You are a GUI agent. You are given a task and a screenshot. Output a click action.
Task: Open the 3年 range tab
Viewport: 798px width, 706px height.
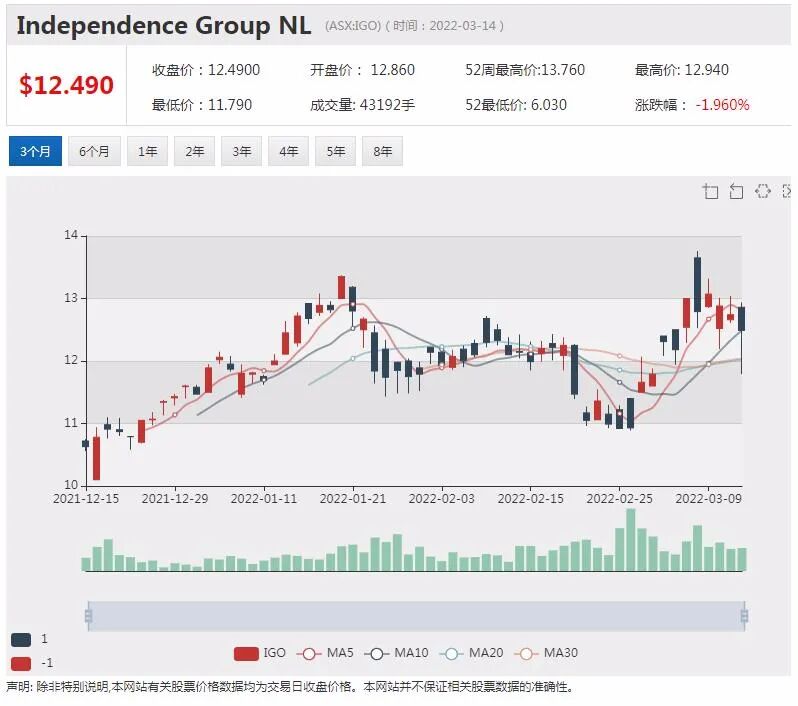click(x=241, y=151)
